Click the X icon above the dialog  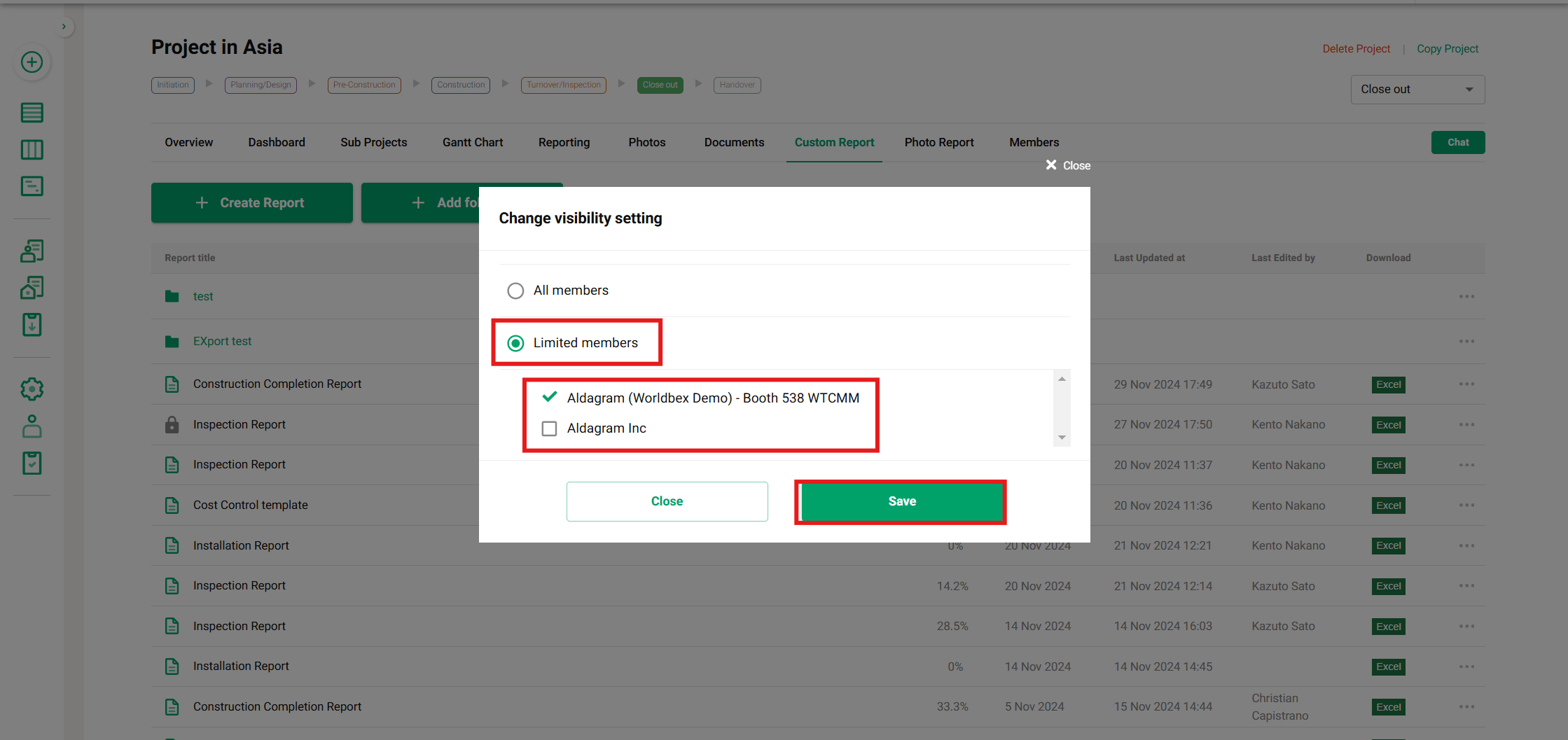click(x=1051, y=165)
